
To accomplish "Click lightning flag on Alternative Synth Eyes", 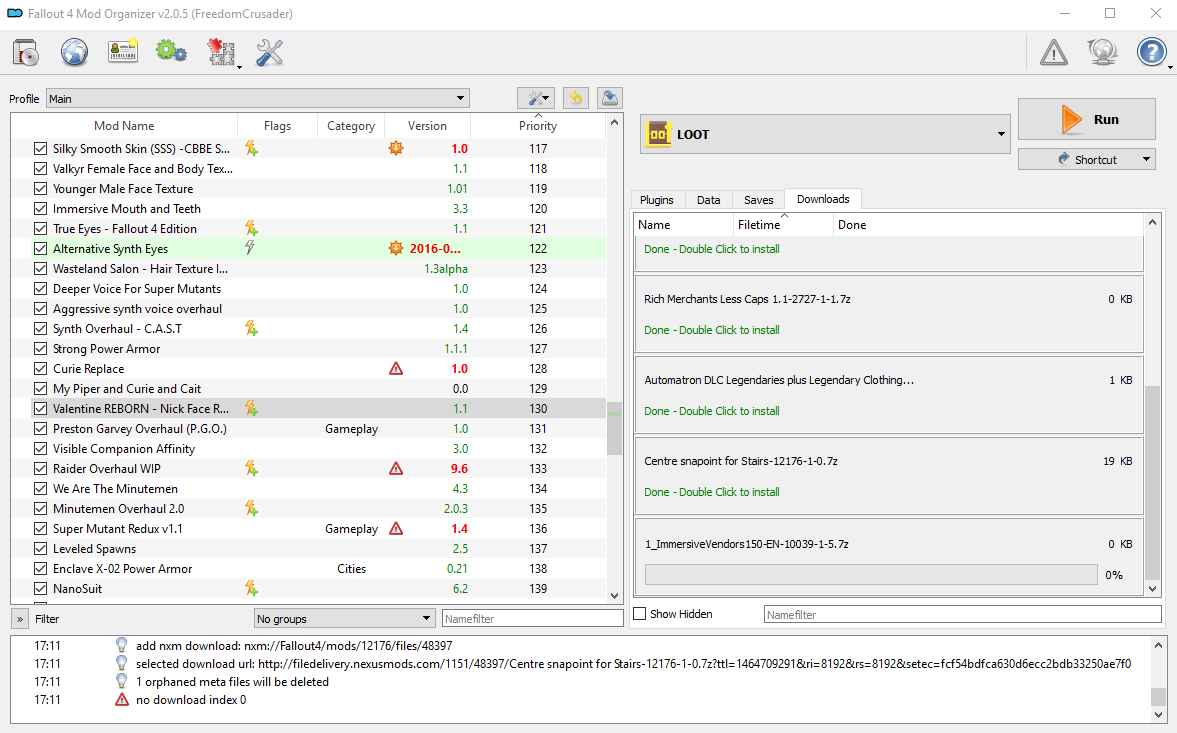I will tap(250, 248).
